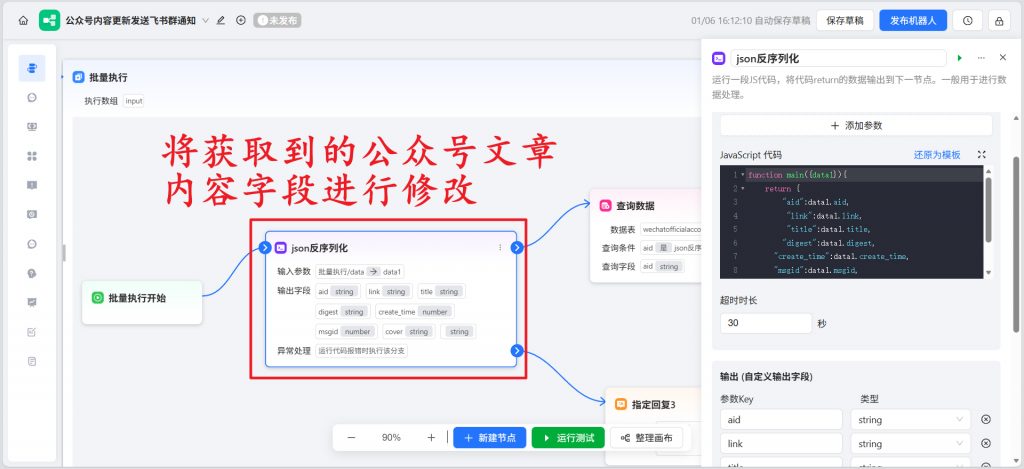The height and width of the screenshot is (469, 1024).
Task: Click 添加参数 button
Action: 856,125
